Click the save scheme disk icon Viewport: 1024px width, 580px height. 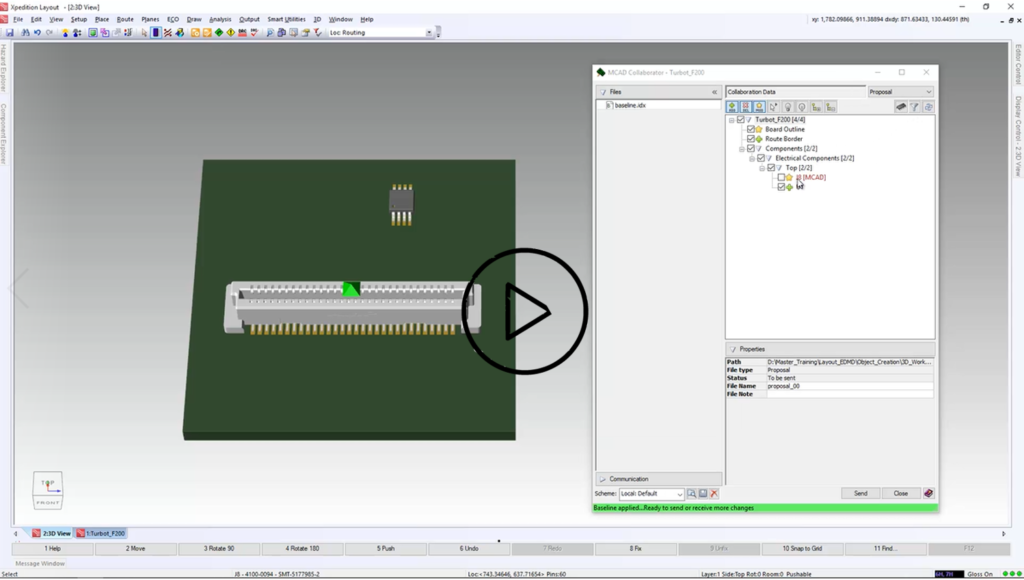703,494
